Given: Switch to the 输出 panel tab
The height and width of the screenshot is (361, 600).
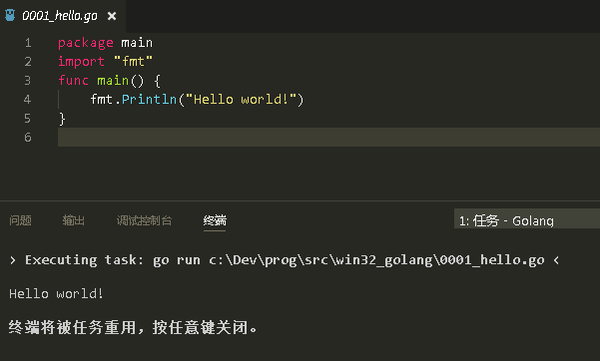Looking at the screenshot, I should click(x=73, y=221).
